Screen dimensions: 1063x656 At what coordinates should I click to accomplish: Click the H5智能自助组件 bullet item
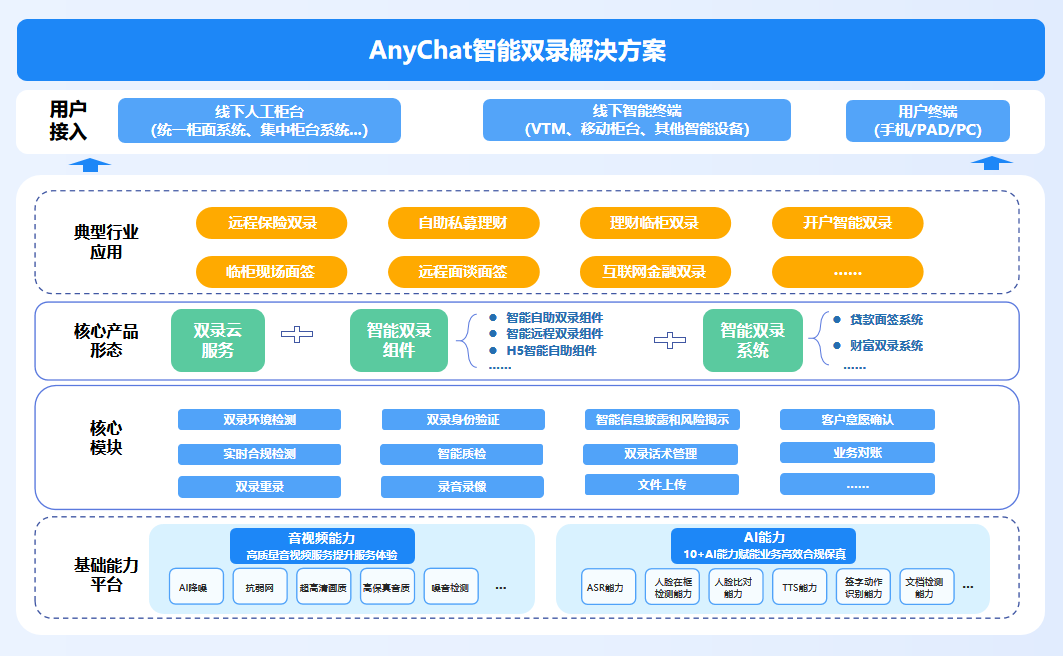pos(543,350)
